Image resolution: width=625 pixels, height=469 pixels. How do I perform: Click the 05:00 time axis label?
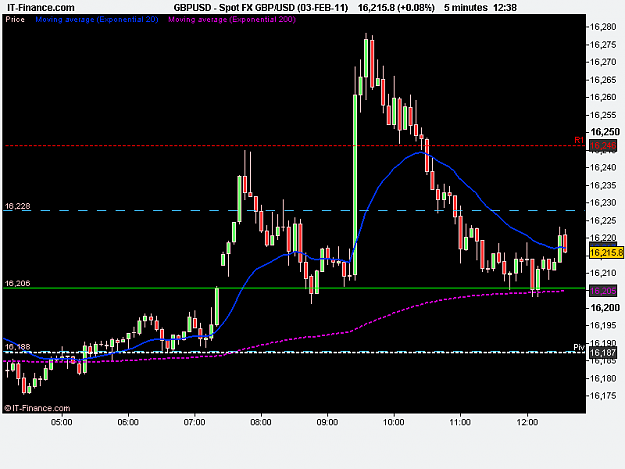point(62,422)
